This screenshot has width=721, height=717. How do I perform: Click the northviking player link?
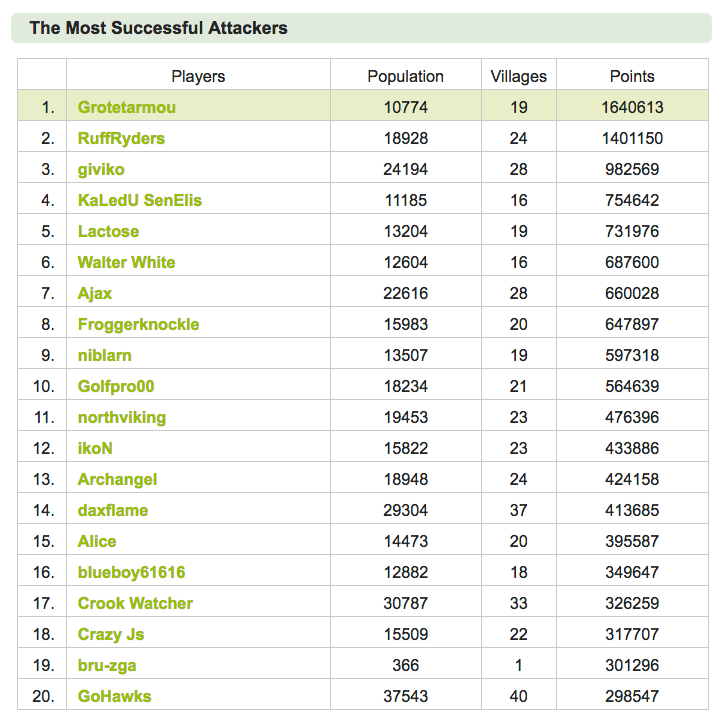122,417
